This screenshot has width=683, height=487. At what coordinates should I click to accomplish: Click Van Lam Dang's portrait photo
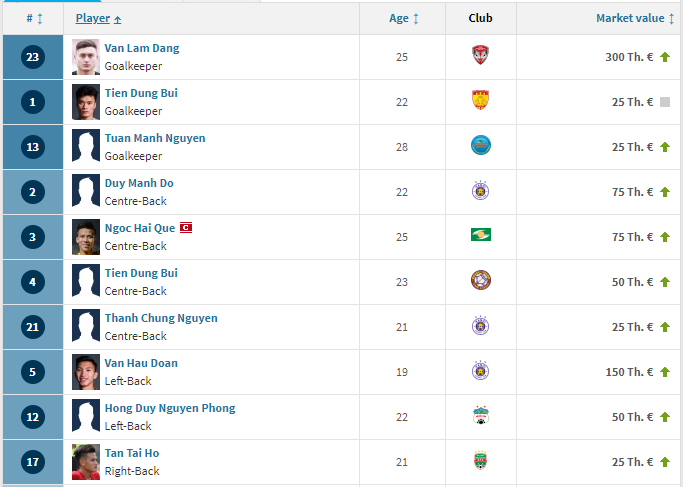[86, 56]
